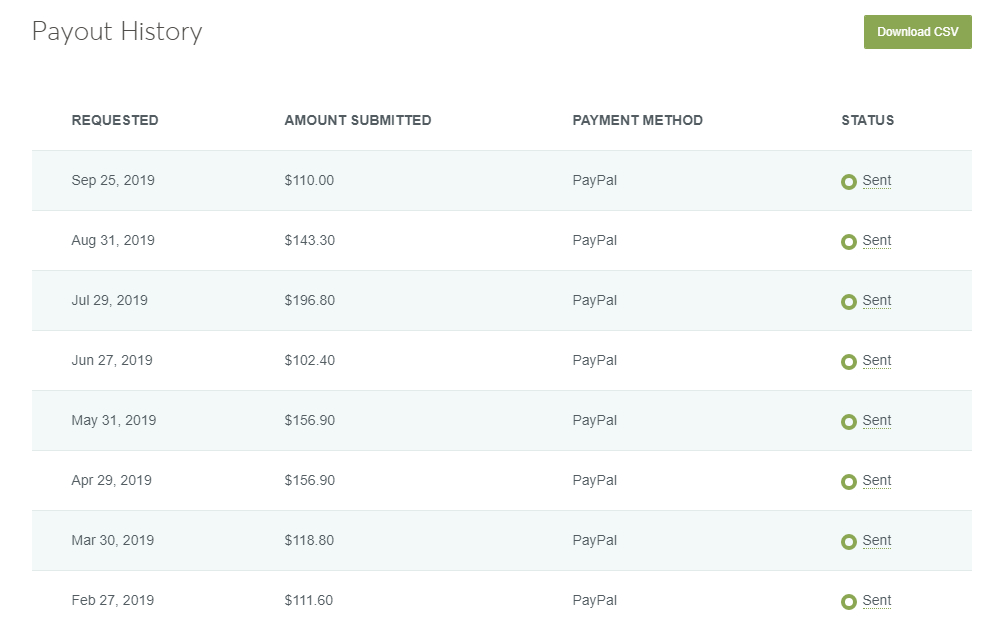Click the green status circle for May 31, 2019

coord(848,422)
